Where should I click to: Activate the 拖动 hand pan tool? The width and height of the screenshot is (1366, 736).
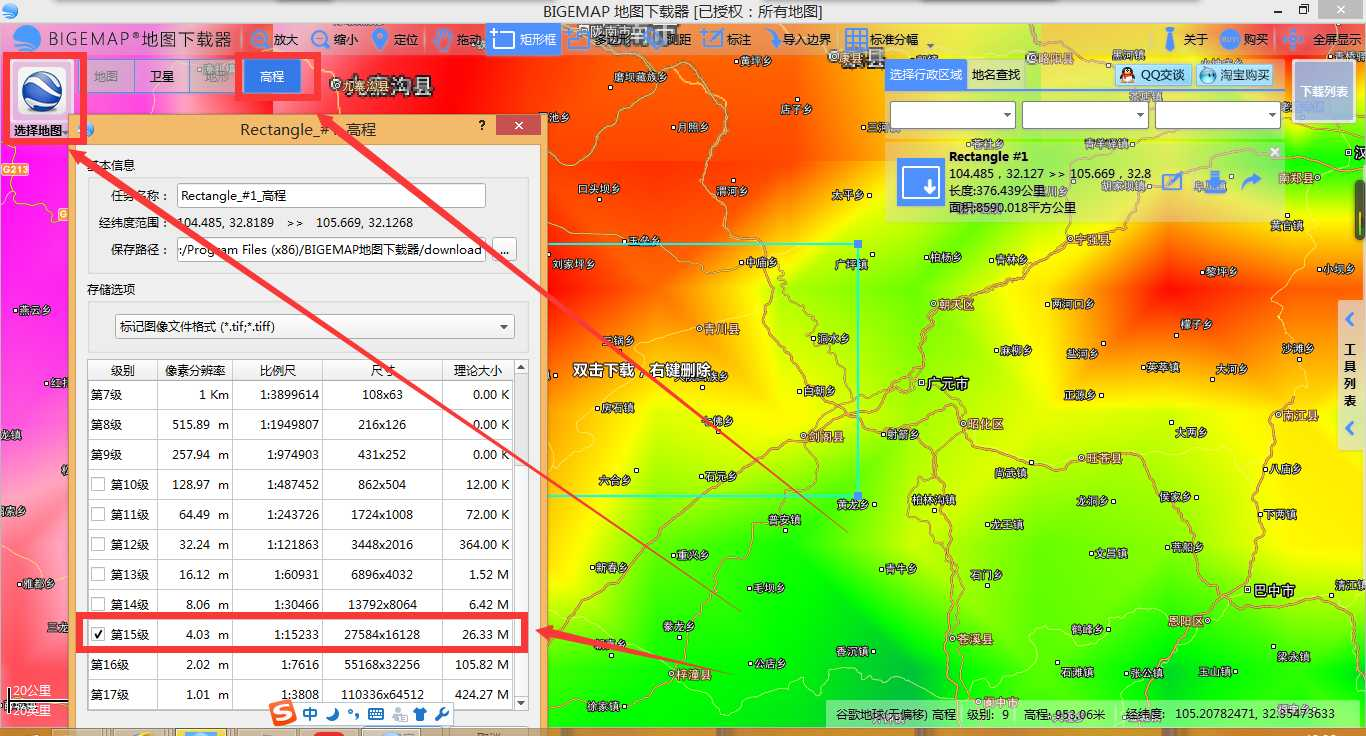[x=457, y=40]
